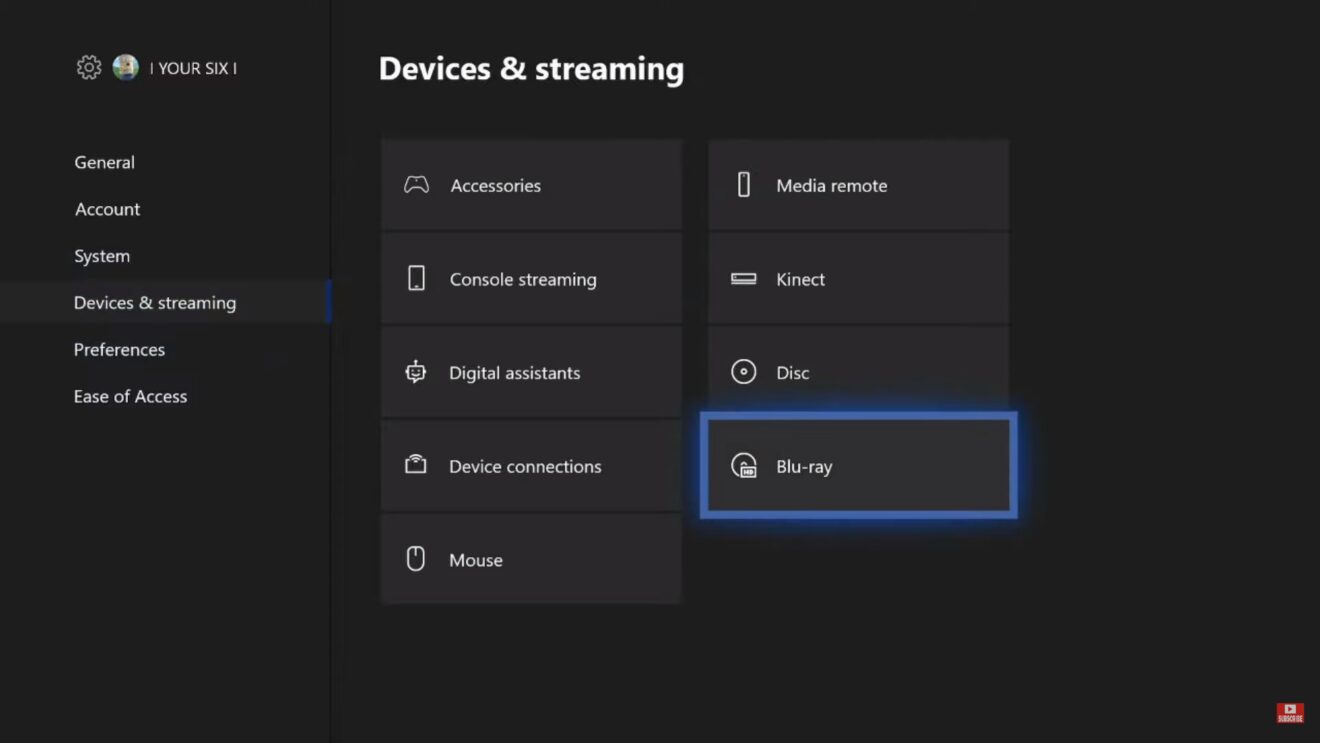Click the Console streaming phone icon

click(x=416, y=279)
